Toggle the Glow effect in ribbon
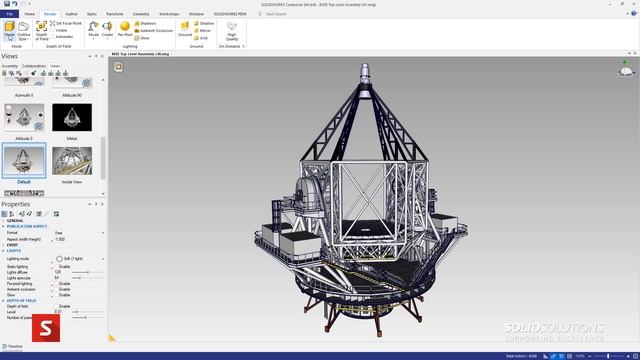 click(x=142, y=38)
